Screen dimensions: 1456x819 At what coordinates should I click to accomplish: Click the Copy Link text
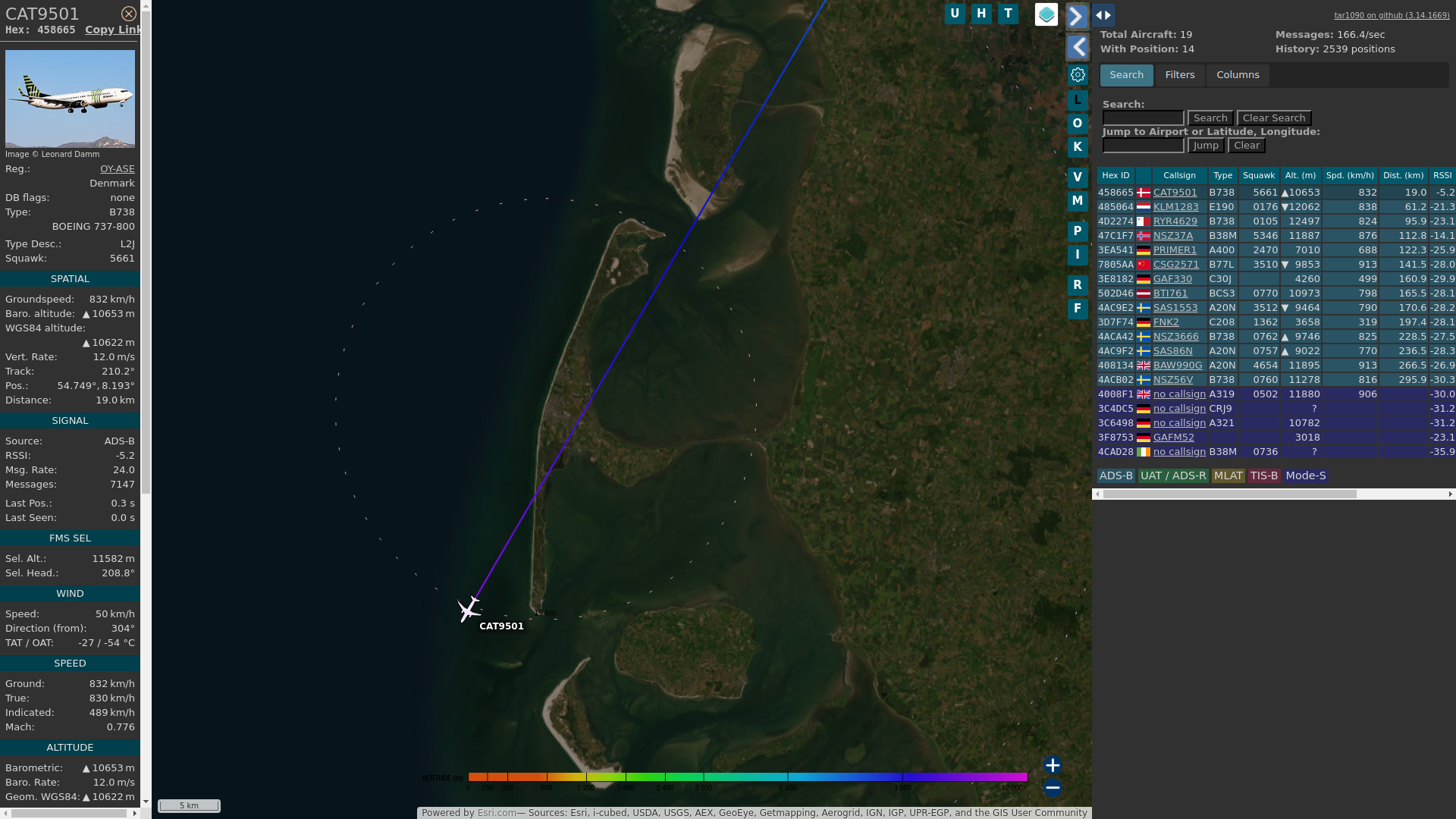point(113,30)
